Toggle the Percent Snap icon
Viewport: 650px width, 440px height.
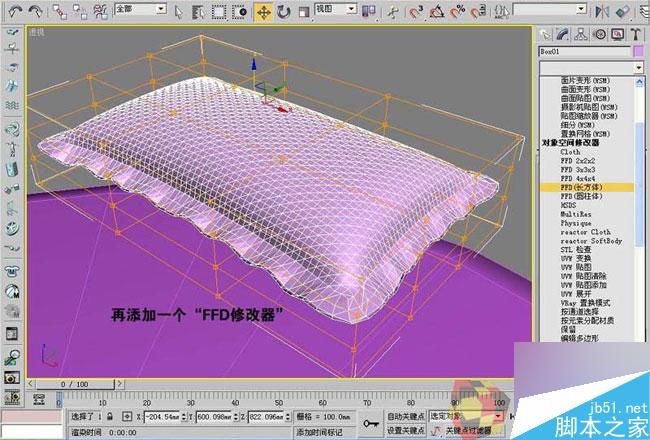point(457,12)
